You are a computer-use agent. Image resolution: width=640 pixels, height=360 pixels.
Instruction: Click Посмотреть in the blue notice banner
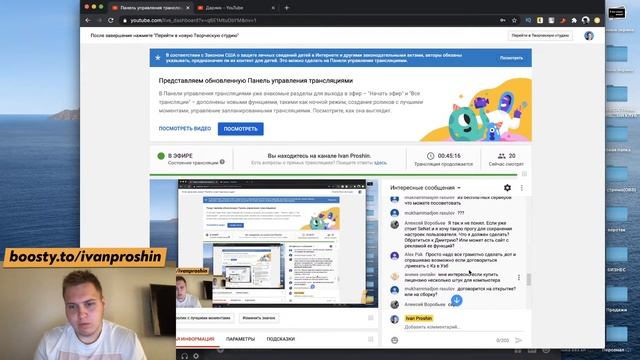511,58
